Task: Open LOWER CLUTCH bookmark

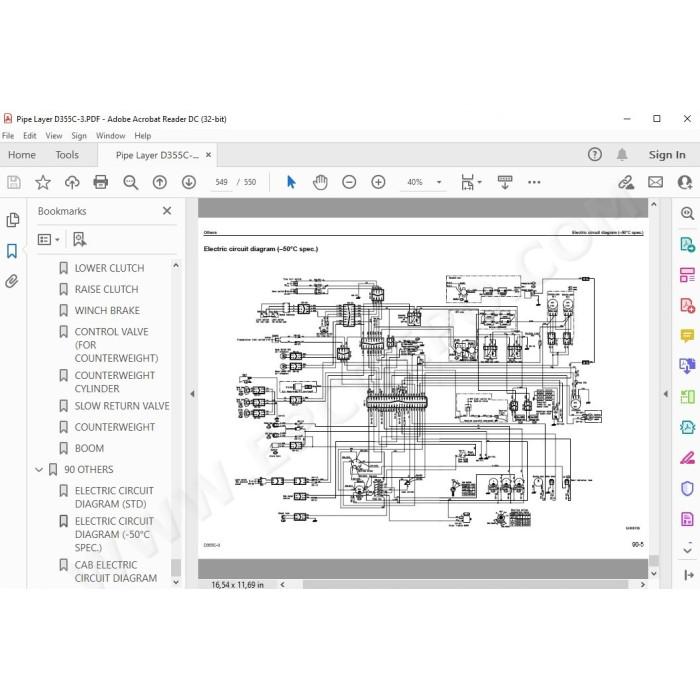Action: (109, 268)
